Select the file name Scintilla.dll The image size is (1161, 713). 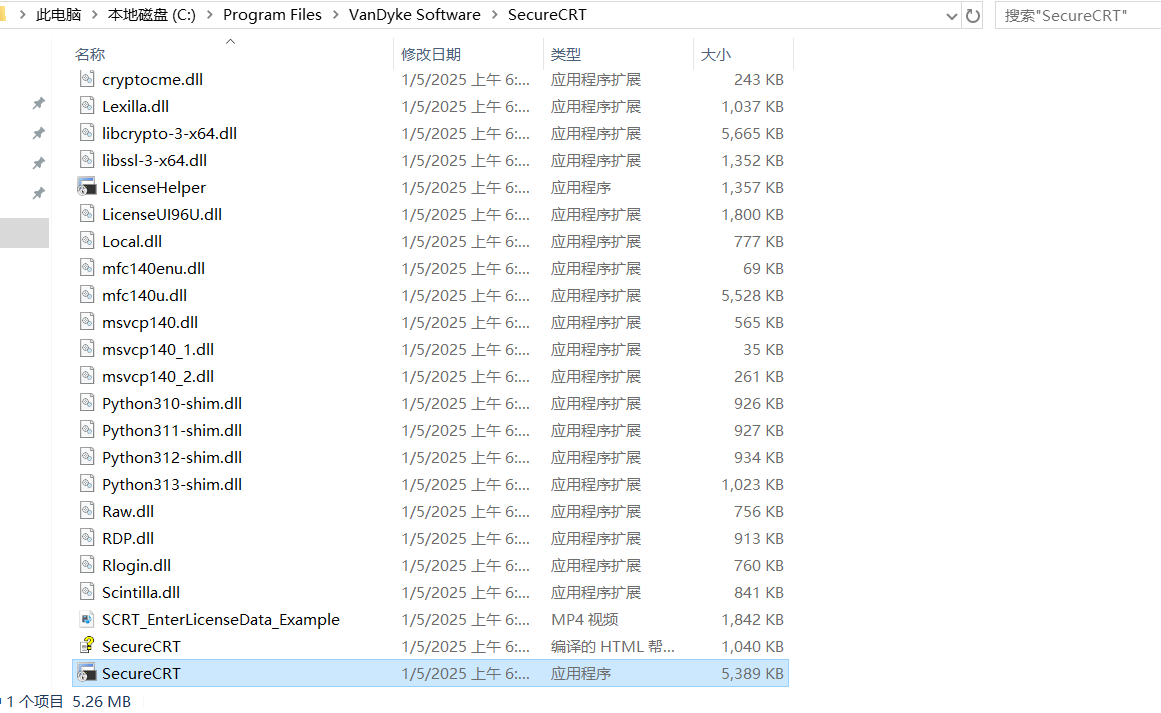point(141,592)
